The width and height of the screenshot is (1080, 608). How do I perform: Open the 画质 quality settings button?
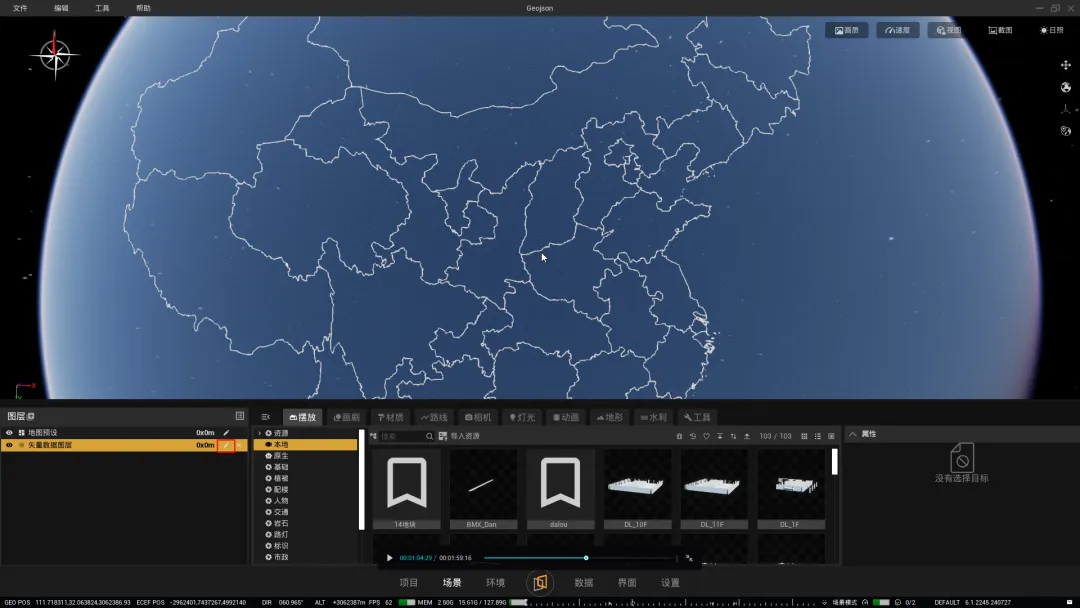click(847, 30)
